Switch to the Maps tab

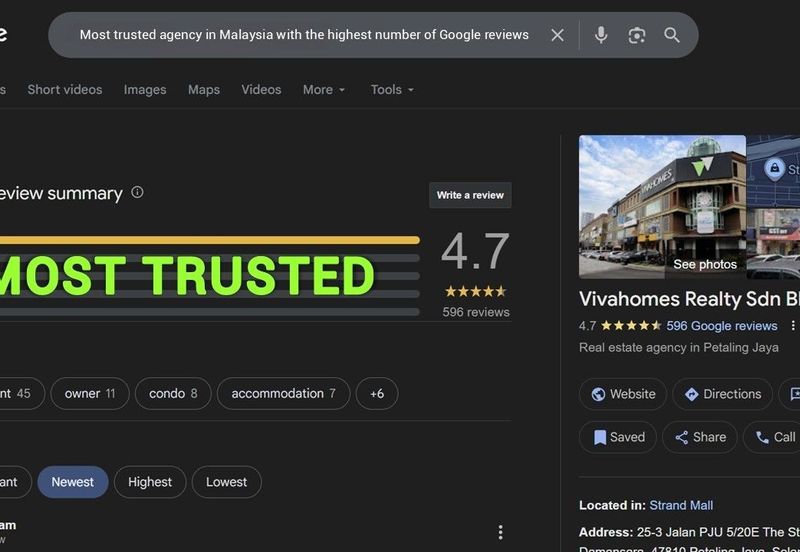coord(204,90)
